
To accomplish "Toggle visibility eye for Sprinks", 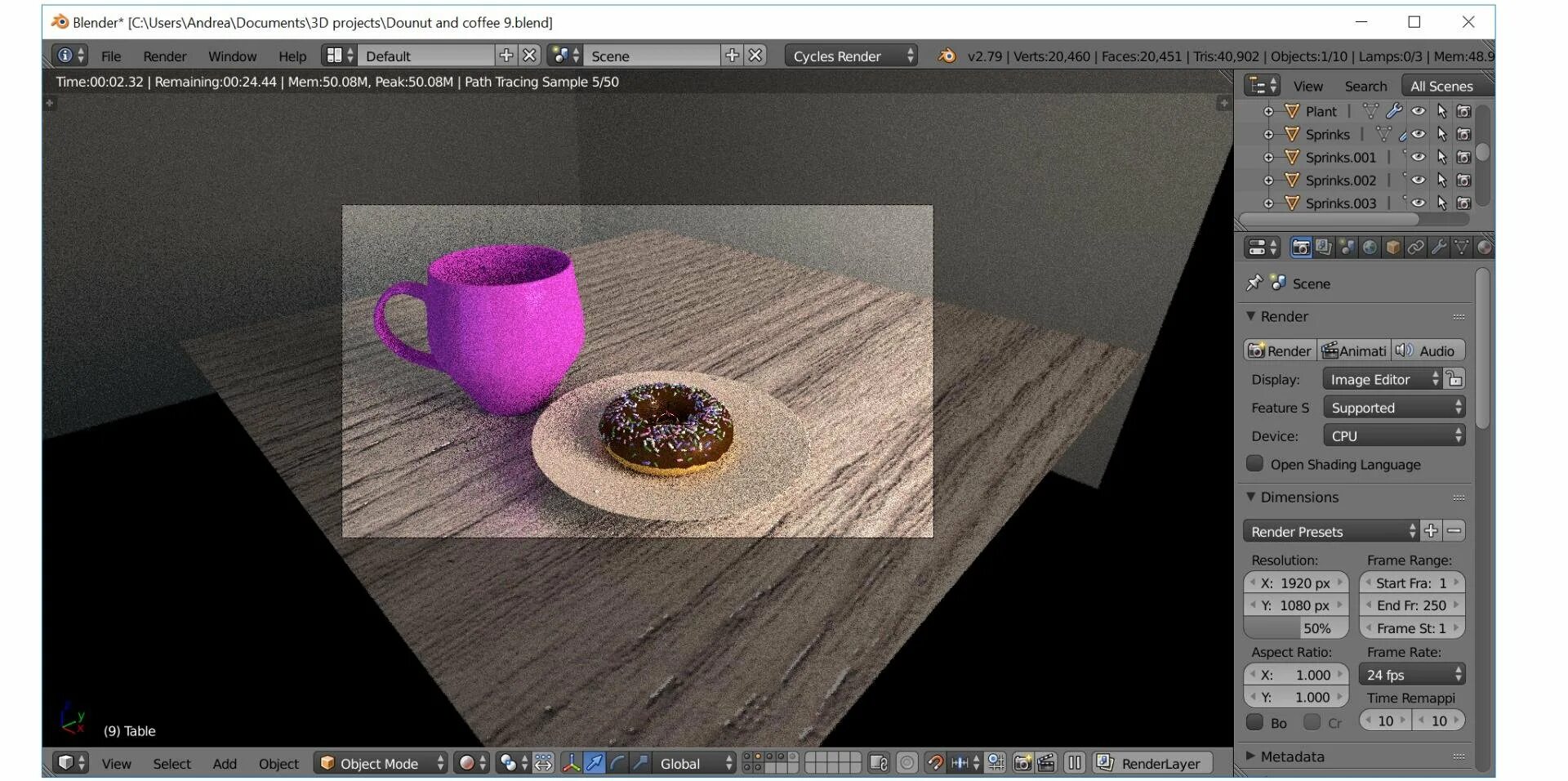I will click(1419, 134).
